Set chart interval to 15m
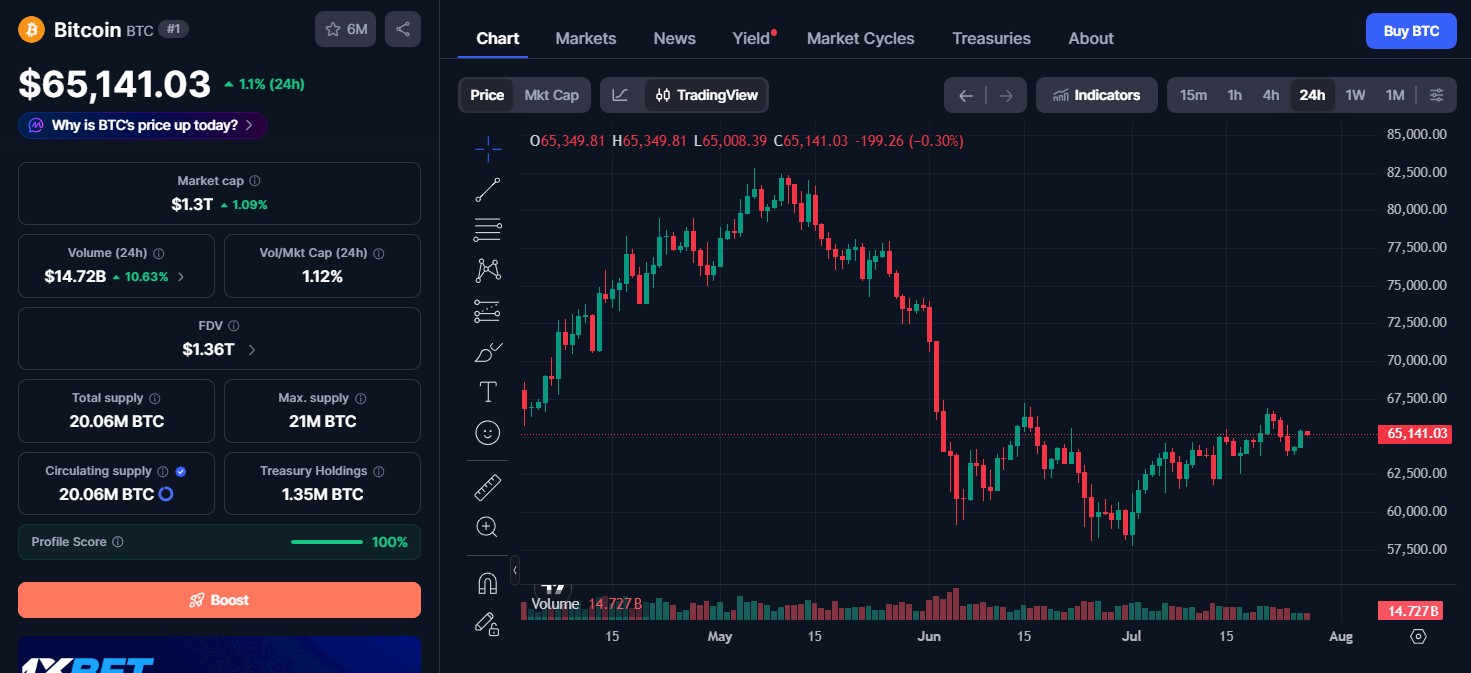1471x673 pixels. (1193, 95)
